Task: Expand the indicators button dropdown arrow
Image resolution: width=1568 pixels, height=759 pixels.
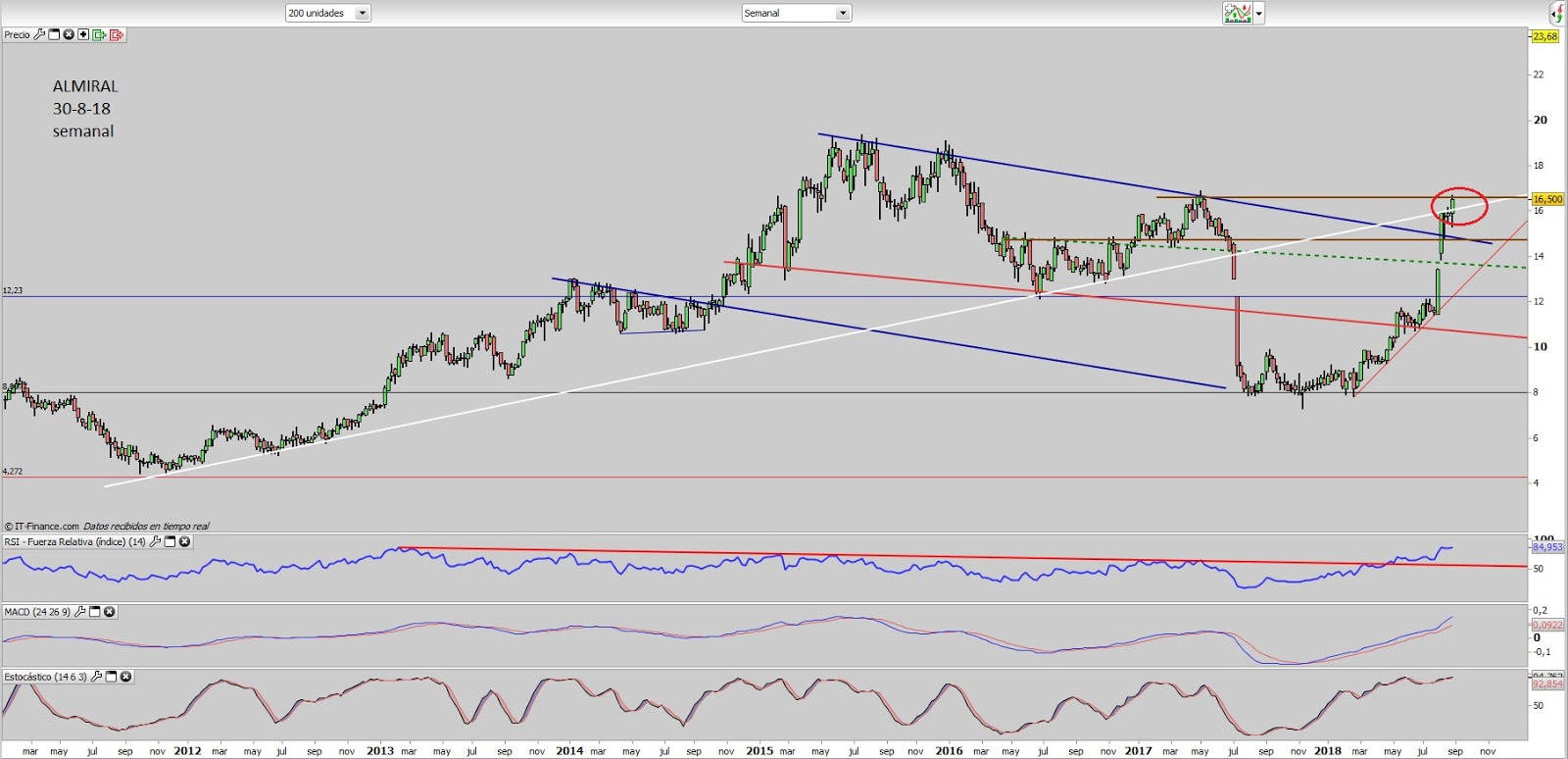Action: 1259,14
